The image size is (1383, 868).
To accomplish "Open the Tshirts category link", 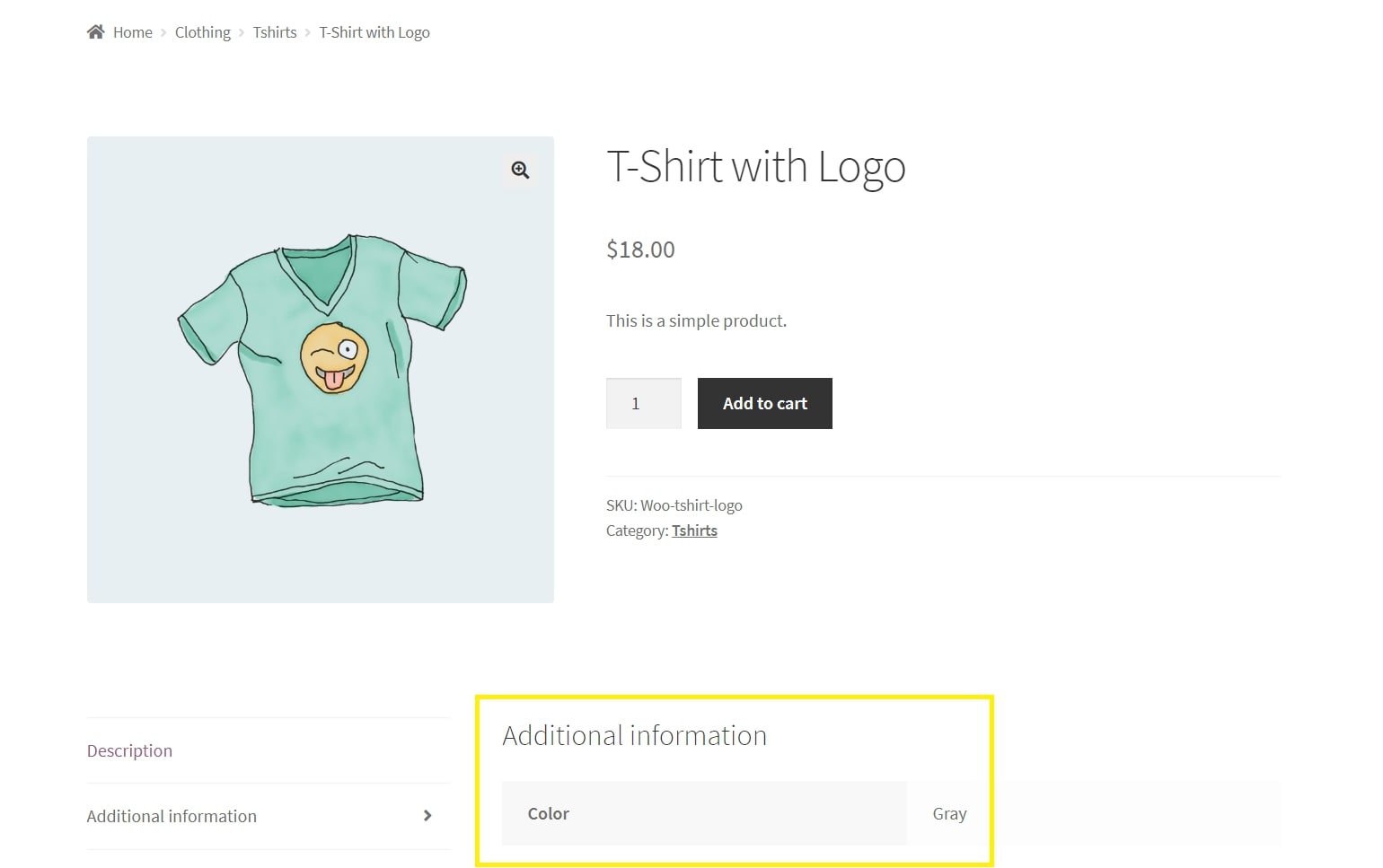I will point(694,530).
